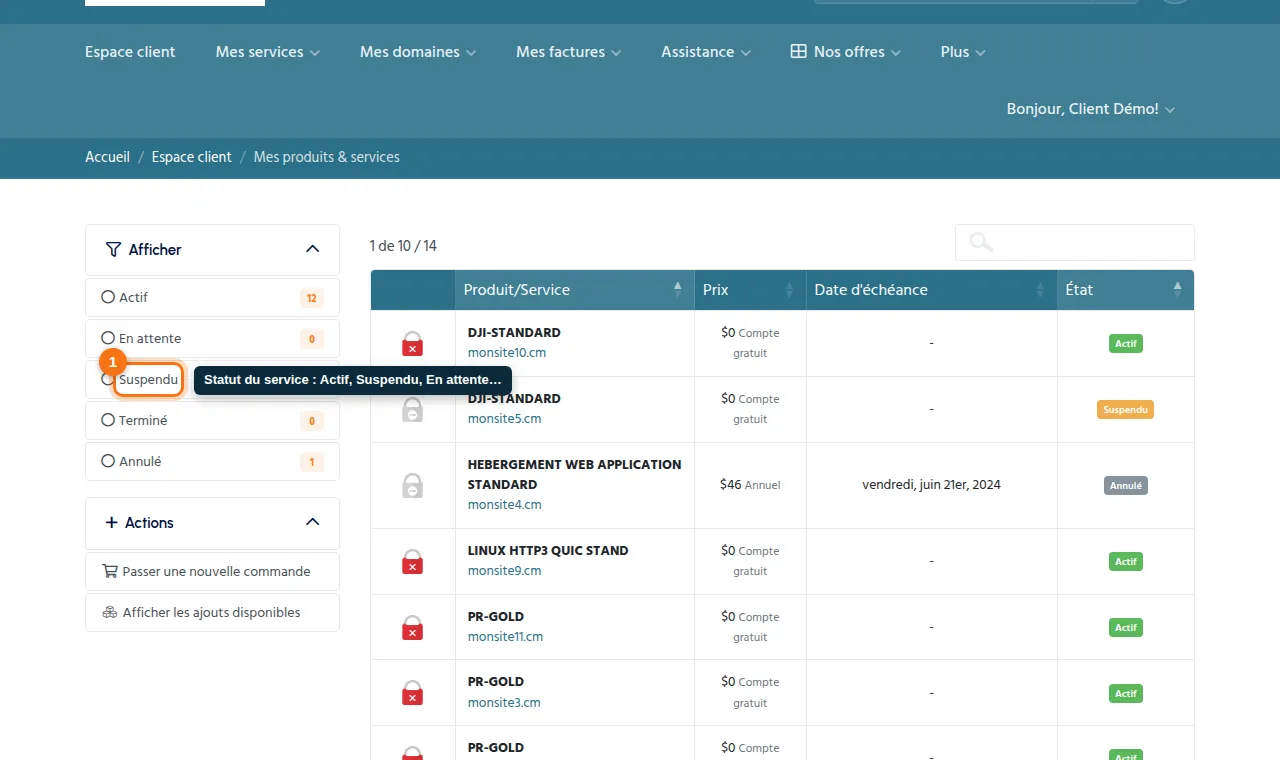Click the red lock icon for monsite3.cm
Screen dimensions: 1280x760
[412, 693]
